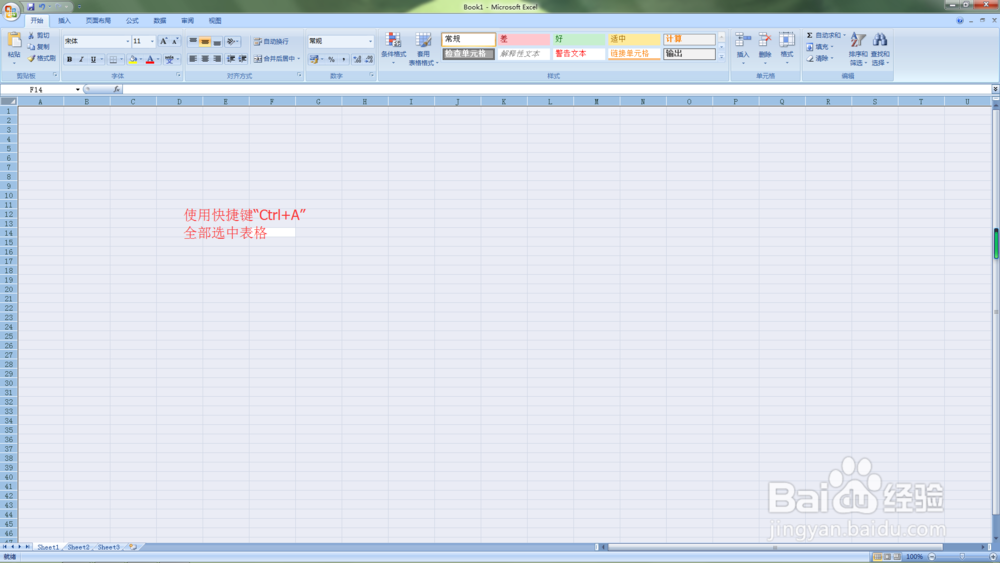Decrease indent
This screenshot has height=563, width=1000.
coord(230,59)
